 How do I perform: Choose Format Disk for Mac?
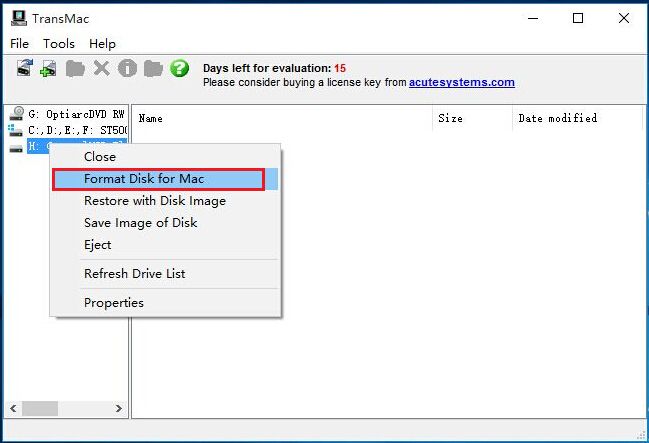coord(165,179)
